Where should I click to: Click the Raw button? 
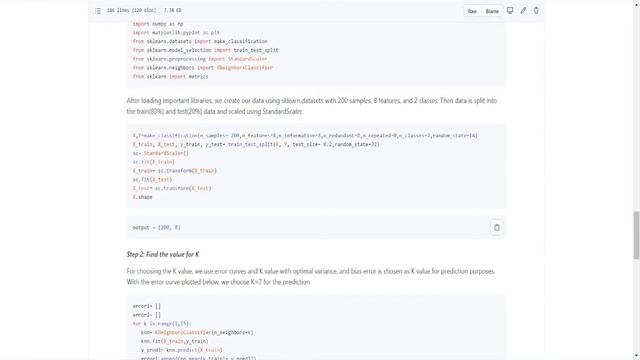472,11
